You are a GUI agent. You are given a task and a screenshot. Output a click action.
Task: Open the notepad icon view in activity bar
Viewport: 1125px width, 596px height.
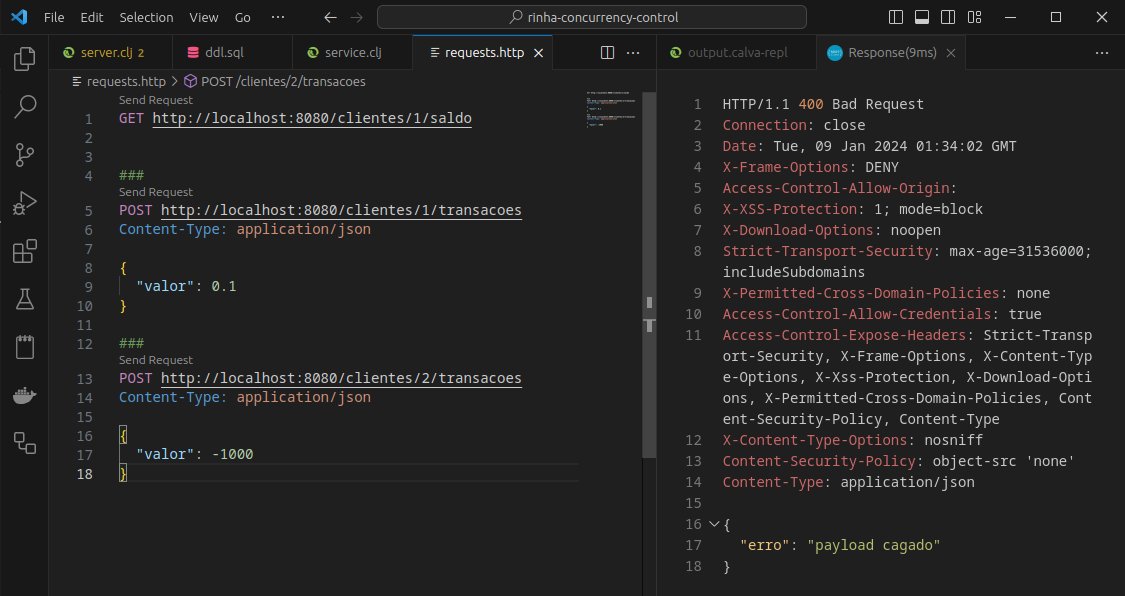24,347
